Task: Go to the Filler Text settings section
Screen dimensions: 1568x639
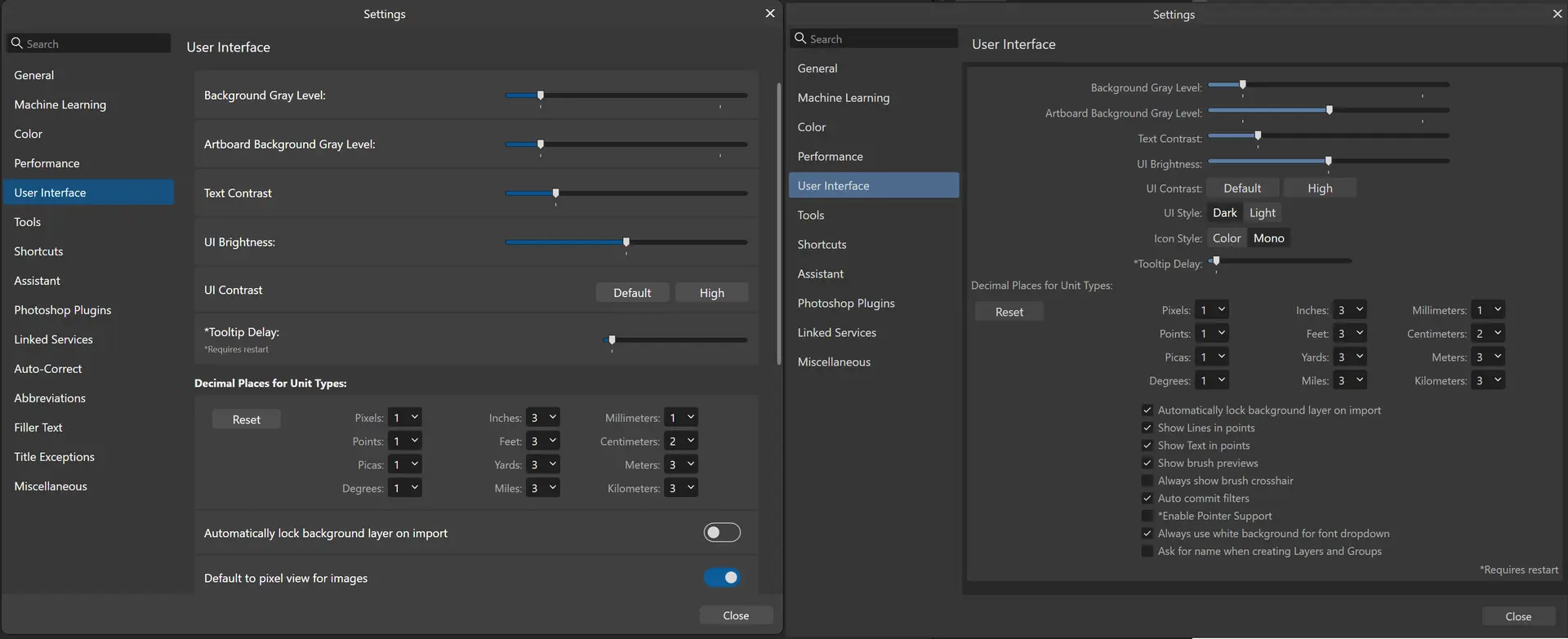Action: point(38,428)
